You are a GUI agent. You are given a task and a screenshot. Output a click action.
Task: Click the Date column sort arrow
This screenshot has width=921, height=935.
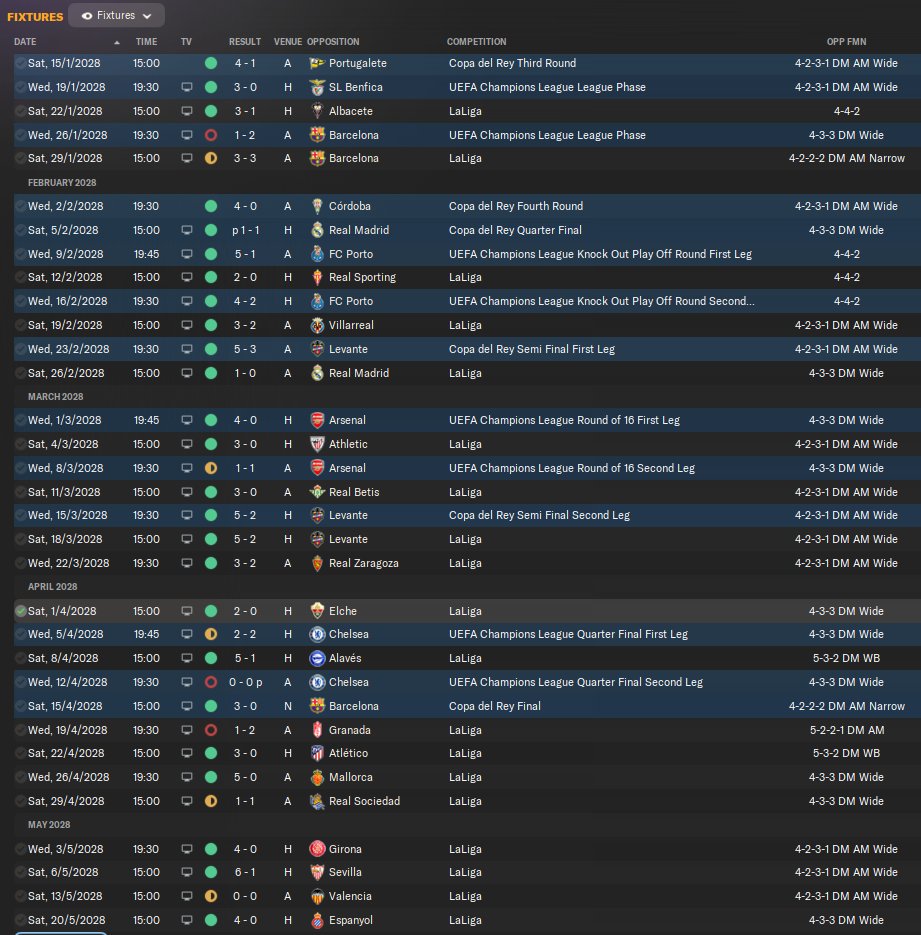pyautogui.click(x=117, y=42)
